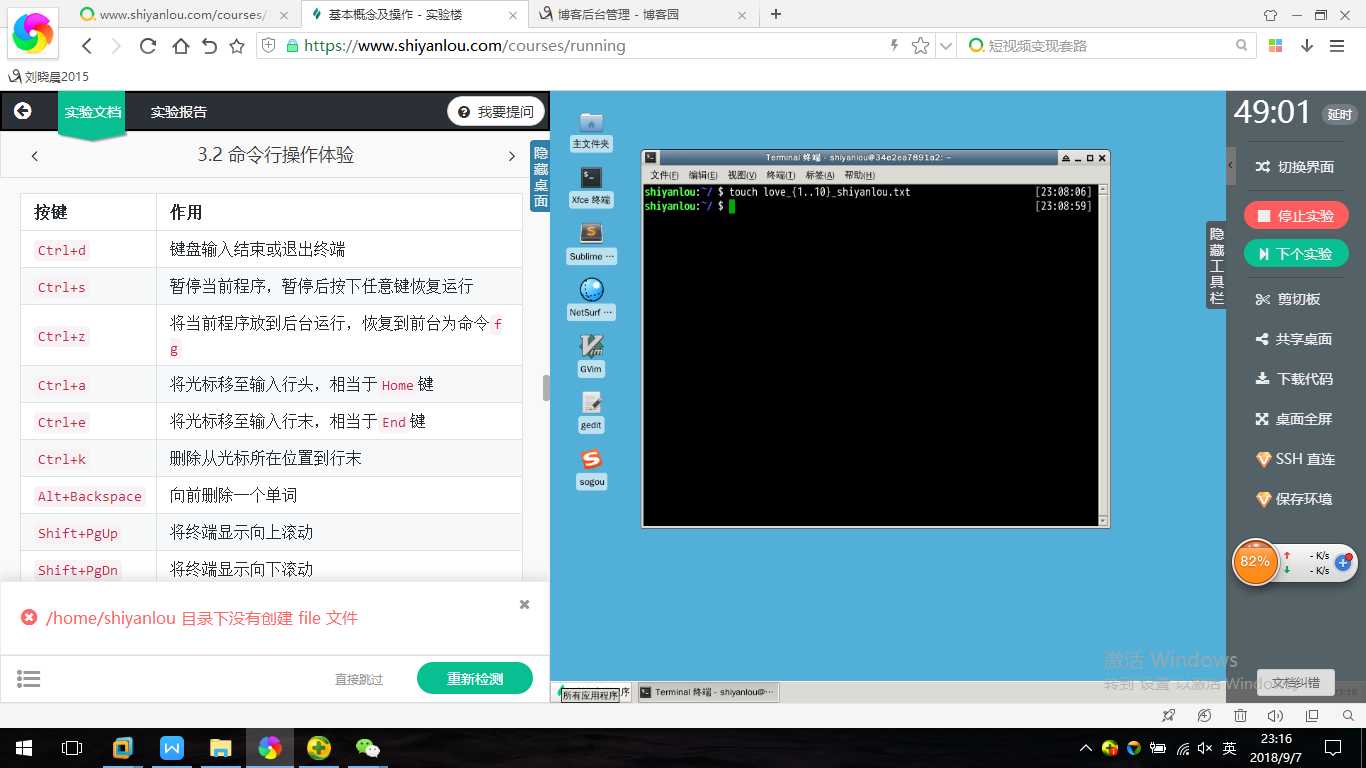Screen dimensions: 1366x768
Task: Open 文件(F) menu in Terminal window
Action: coord(664,175)
